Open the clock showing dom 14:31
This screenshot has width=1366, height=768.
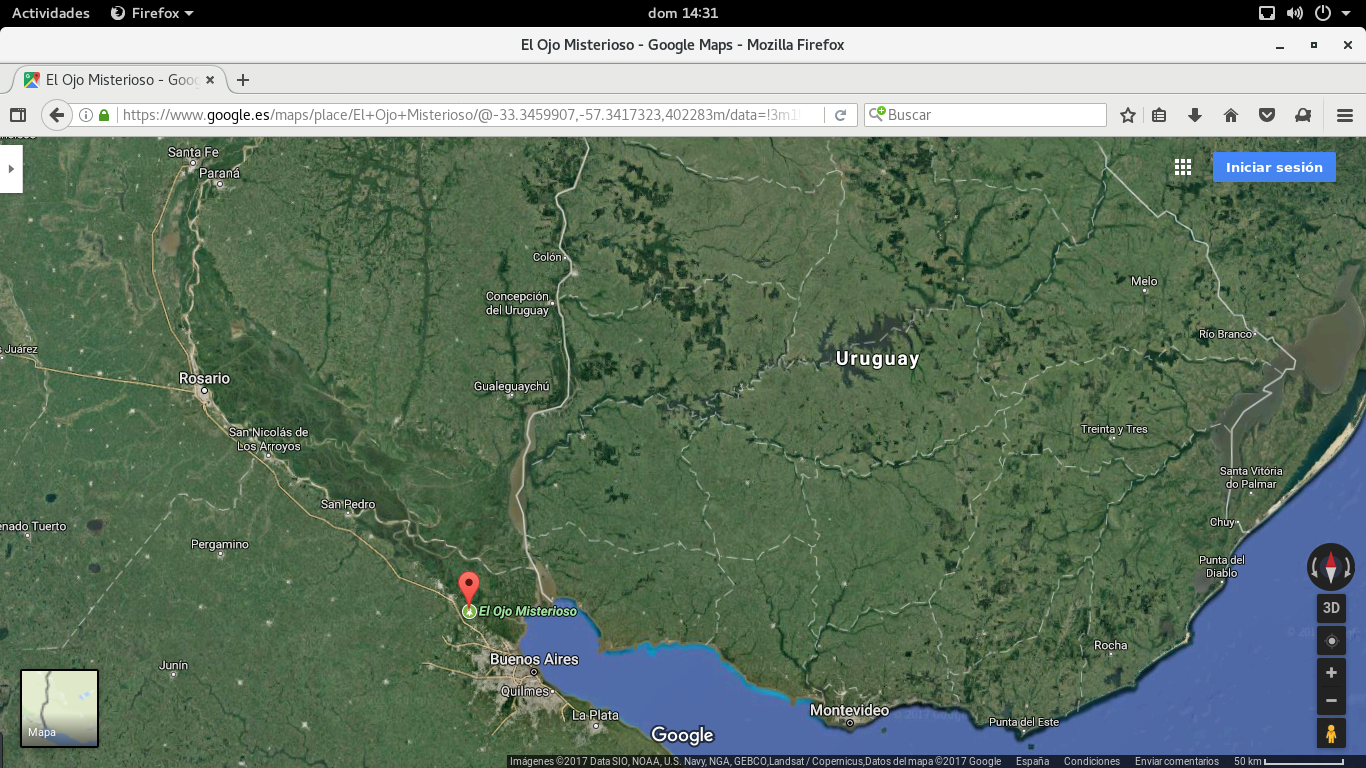click(683, 13)
